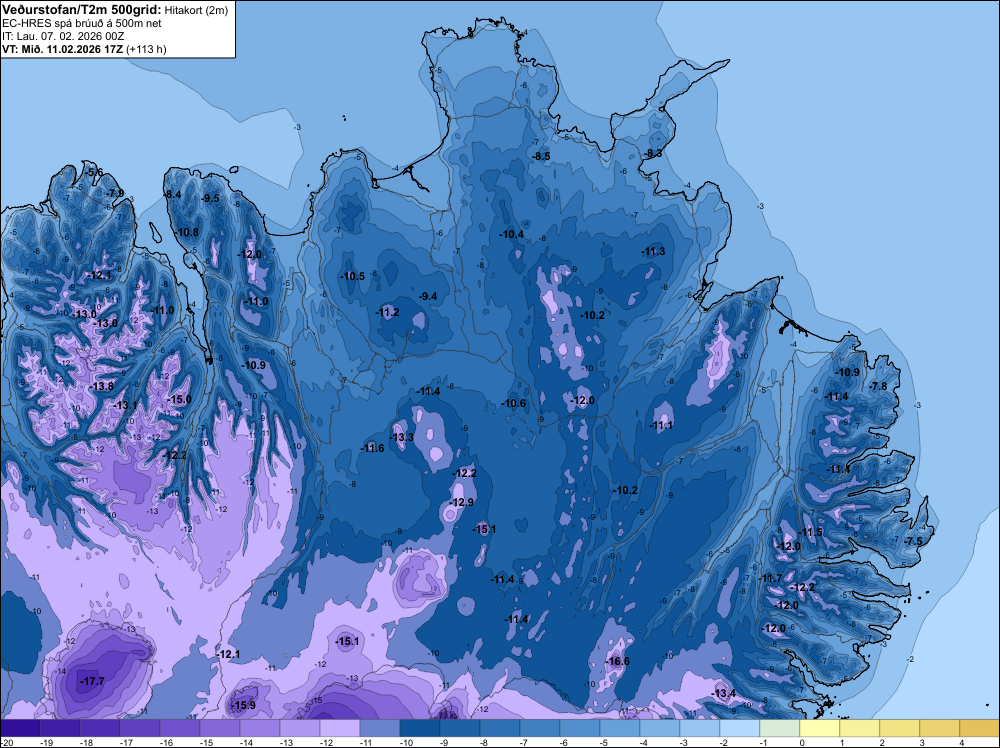The image size is (1000, 748).
Task: Click the -9.4 temperature value on the map
Action: [x=428, y=296]
